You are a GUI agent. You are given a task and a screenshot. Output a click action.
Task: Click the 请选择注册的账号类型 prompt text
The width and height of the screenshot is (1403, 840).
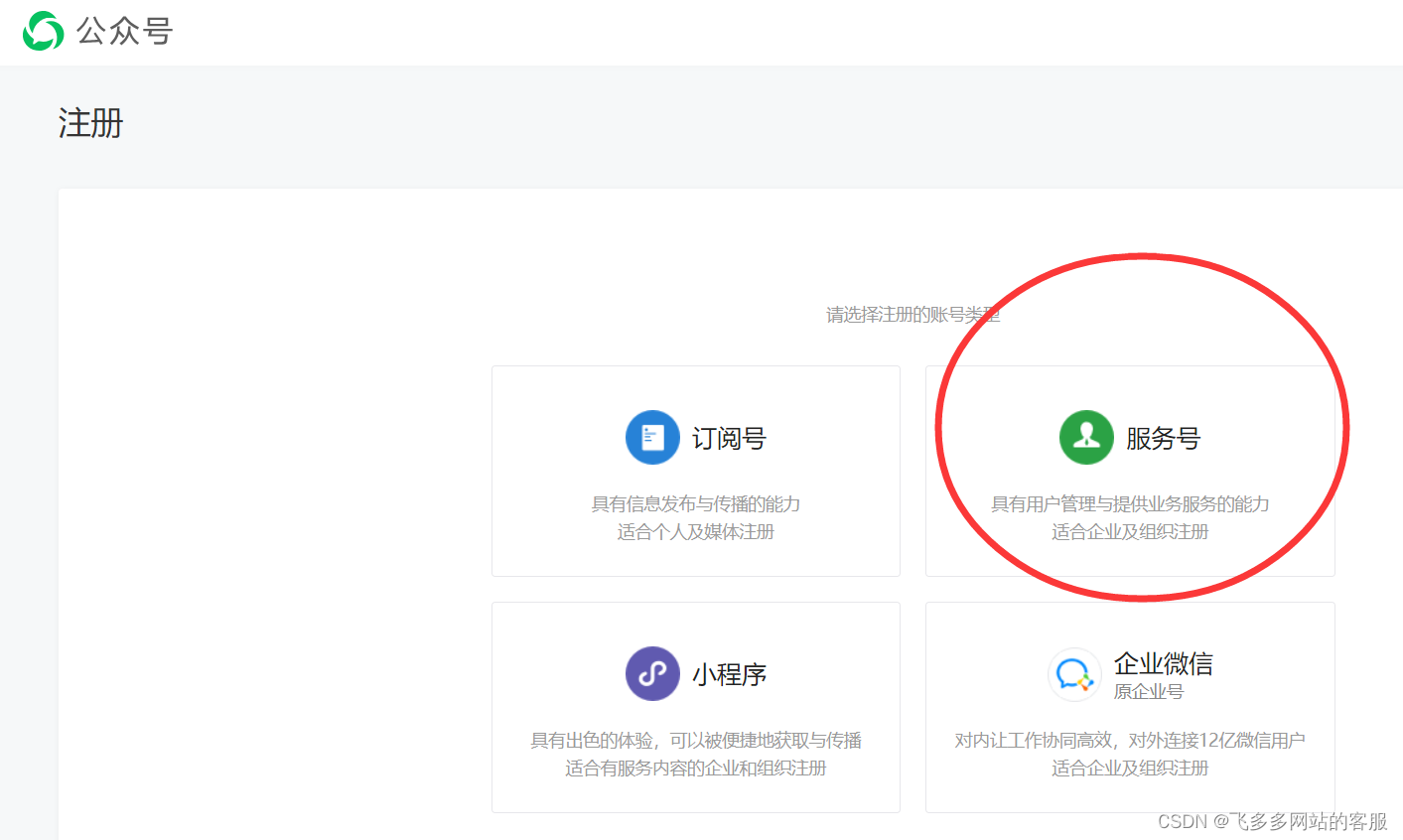pyautogui.click(x=913, y=315)
